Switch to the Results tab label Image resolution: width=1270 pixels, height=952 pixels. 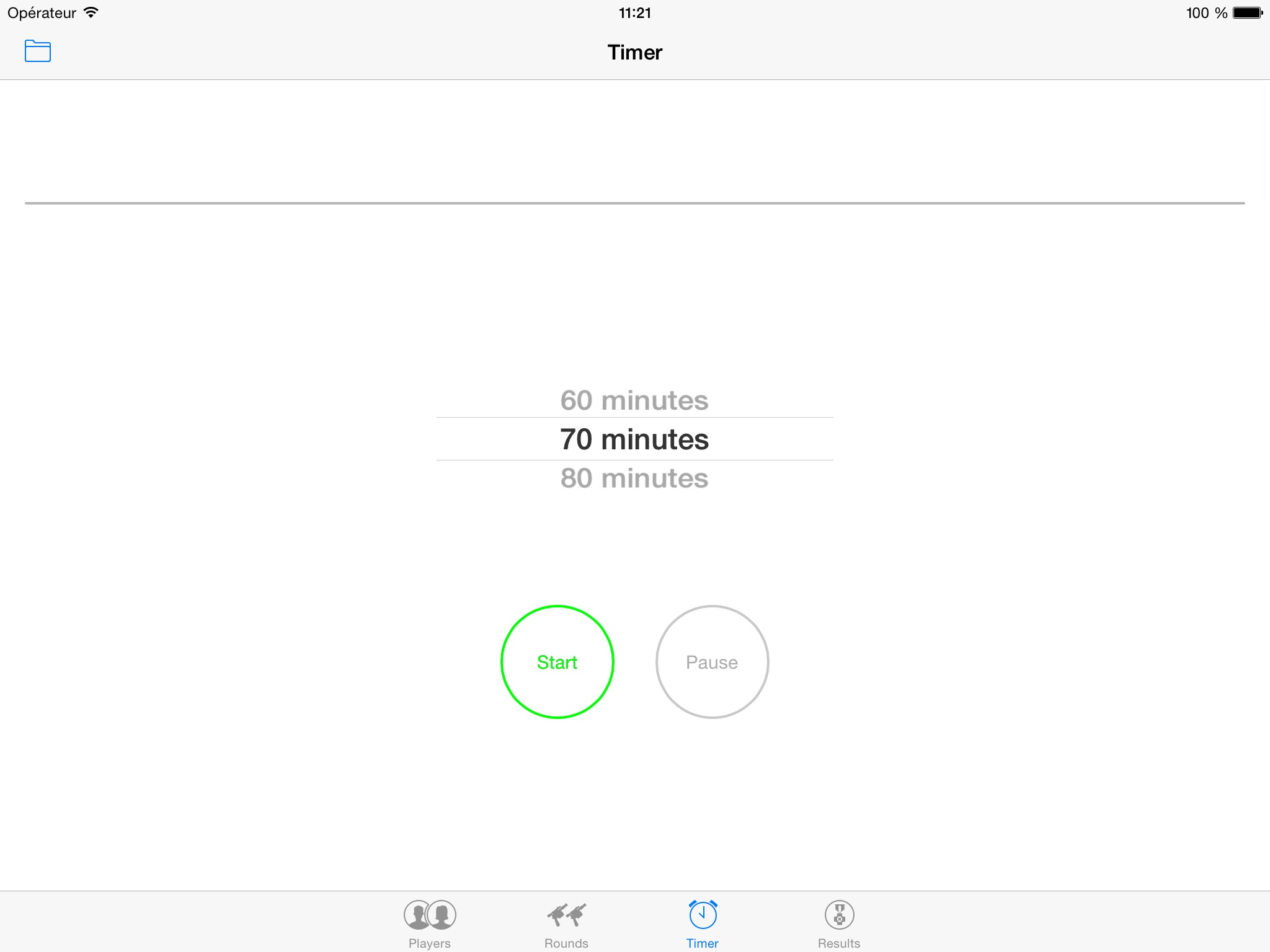click(x=839, y=943)
